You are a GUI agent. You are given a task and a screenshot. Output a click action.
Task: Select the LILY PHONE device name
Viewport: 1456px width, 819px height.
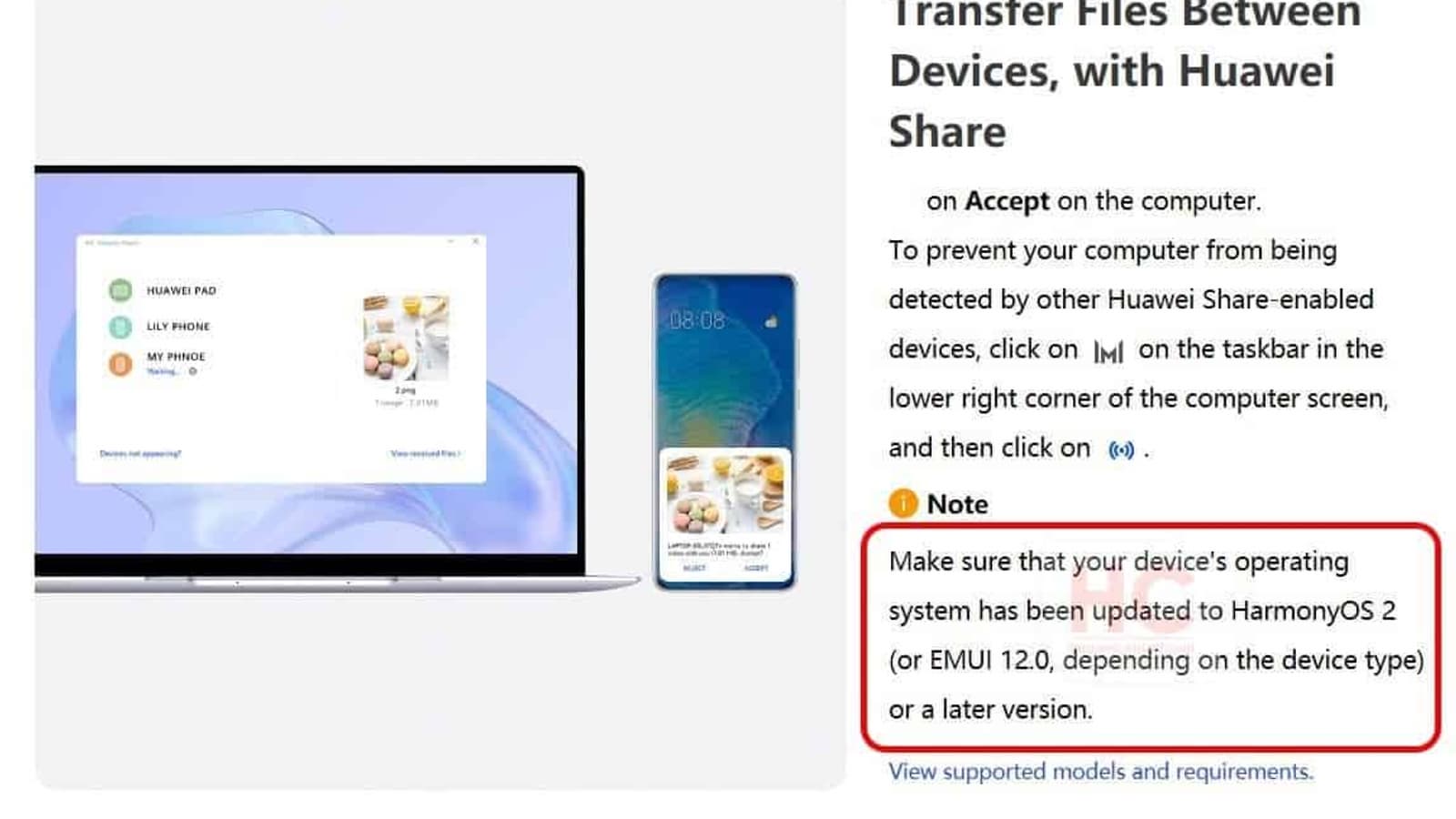(178, 327)
